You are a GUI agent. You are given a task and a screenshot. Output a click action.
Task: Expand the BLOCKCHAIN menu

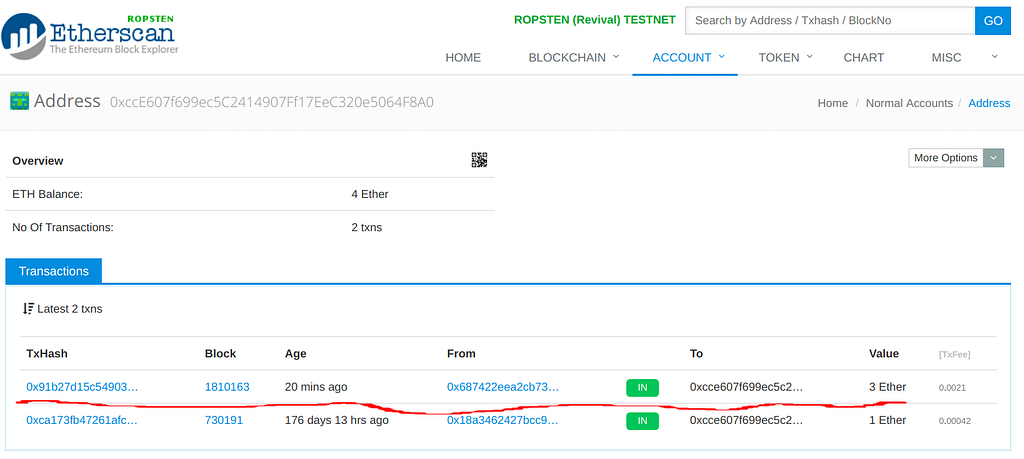click(573, 57)
